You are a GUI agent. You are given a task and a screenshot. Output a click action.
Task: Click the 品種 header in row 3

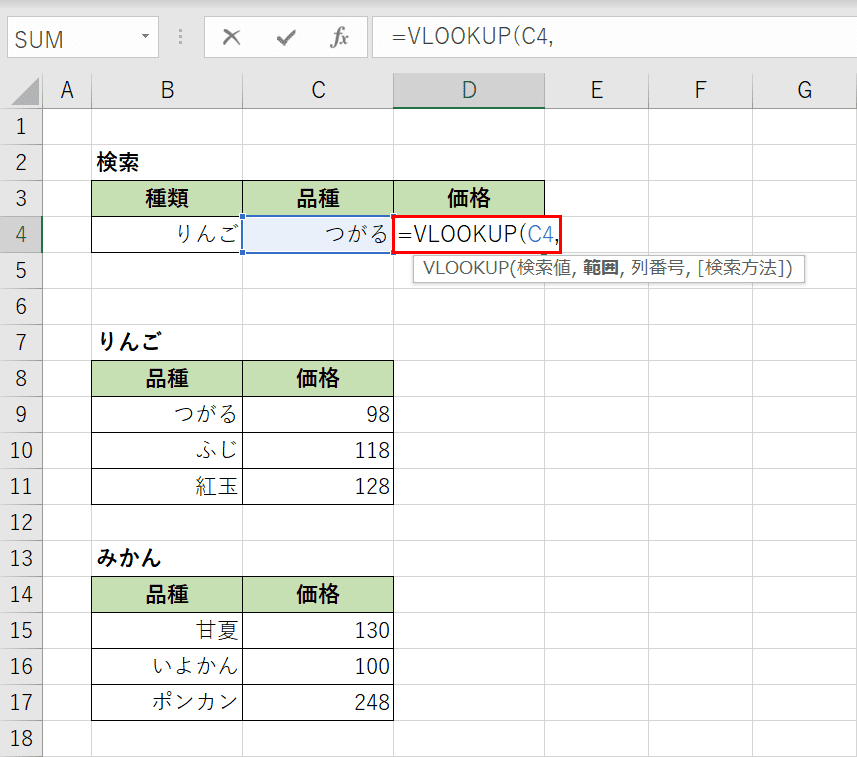(318, 198)
